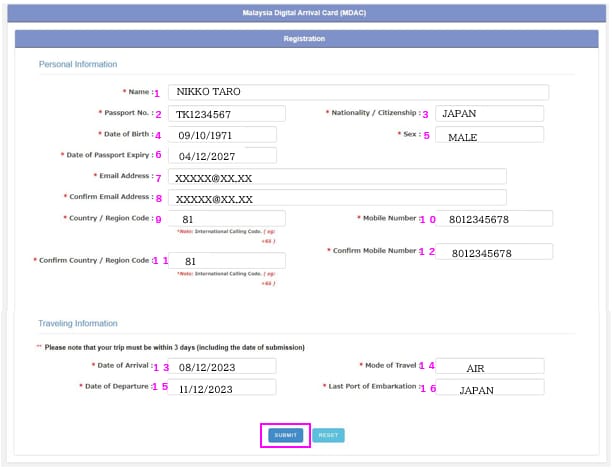Click the Malaysia Digital Arrival Card title
The height and width of the screenshot is (471, 613).
tap(305, 13)
